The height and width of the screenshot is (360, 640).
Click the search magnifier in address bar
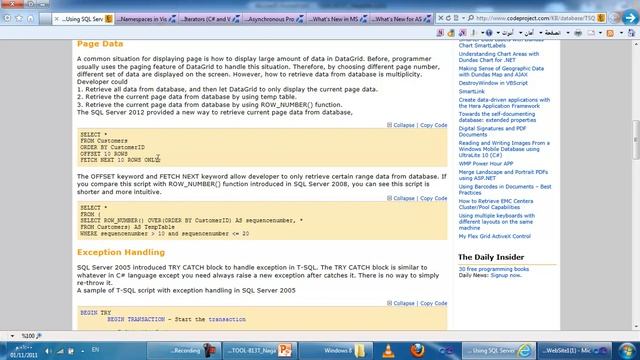471,18
